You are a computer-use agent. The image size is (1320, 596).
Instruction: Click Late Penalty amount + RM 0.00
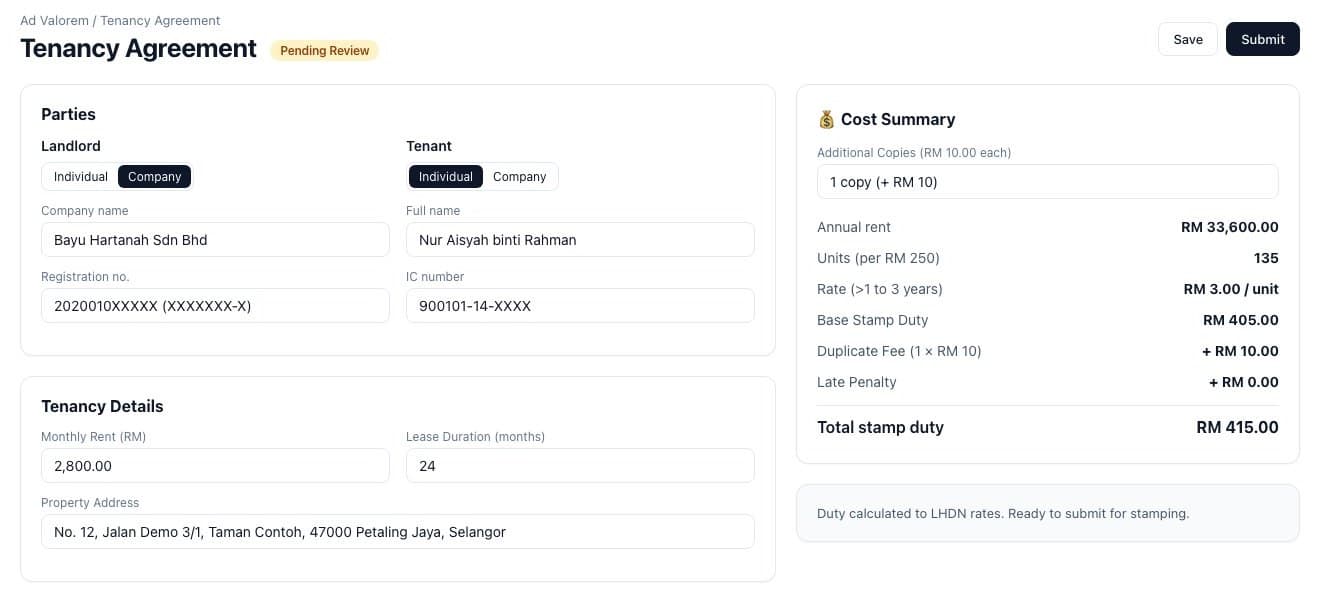pyautogui.click(x=1244, y=382)
